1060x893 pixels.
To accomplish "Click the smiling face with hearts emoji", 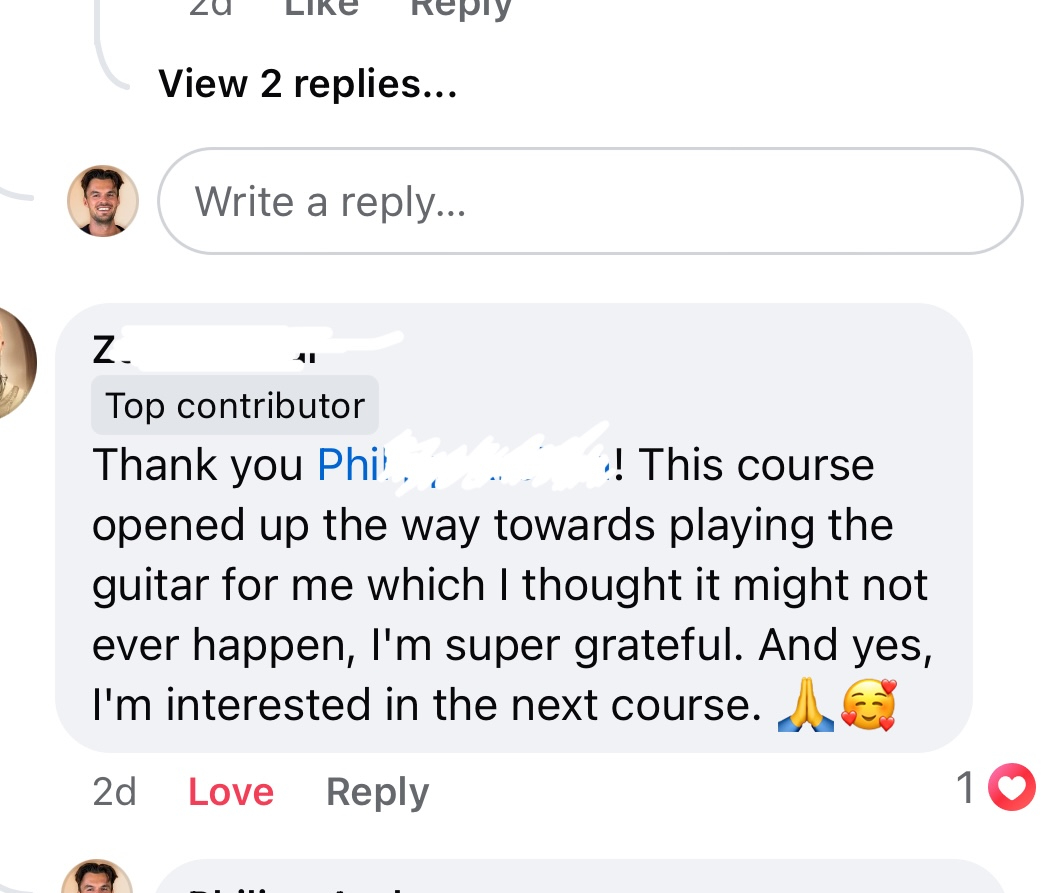I will point(866,706).
